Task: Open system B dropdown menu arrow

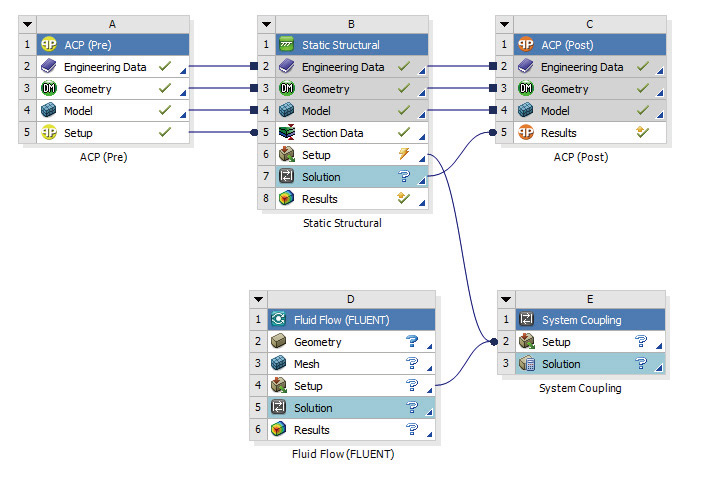Action: (267, 24)
